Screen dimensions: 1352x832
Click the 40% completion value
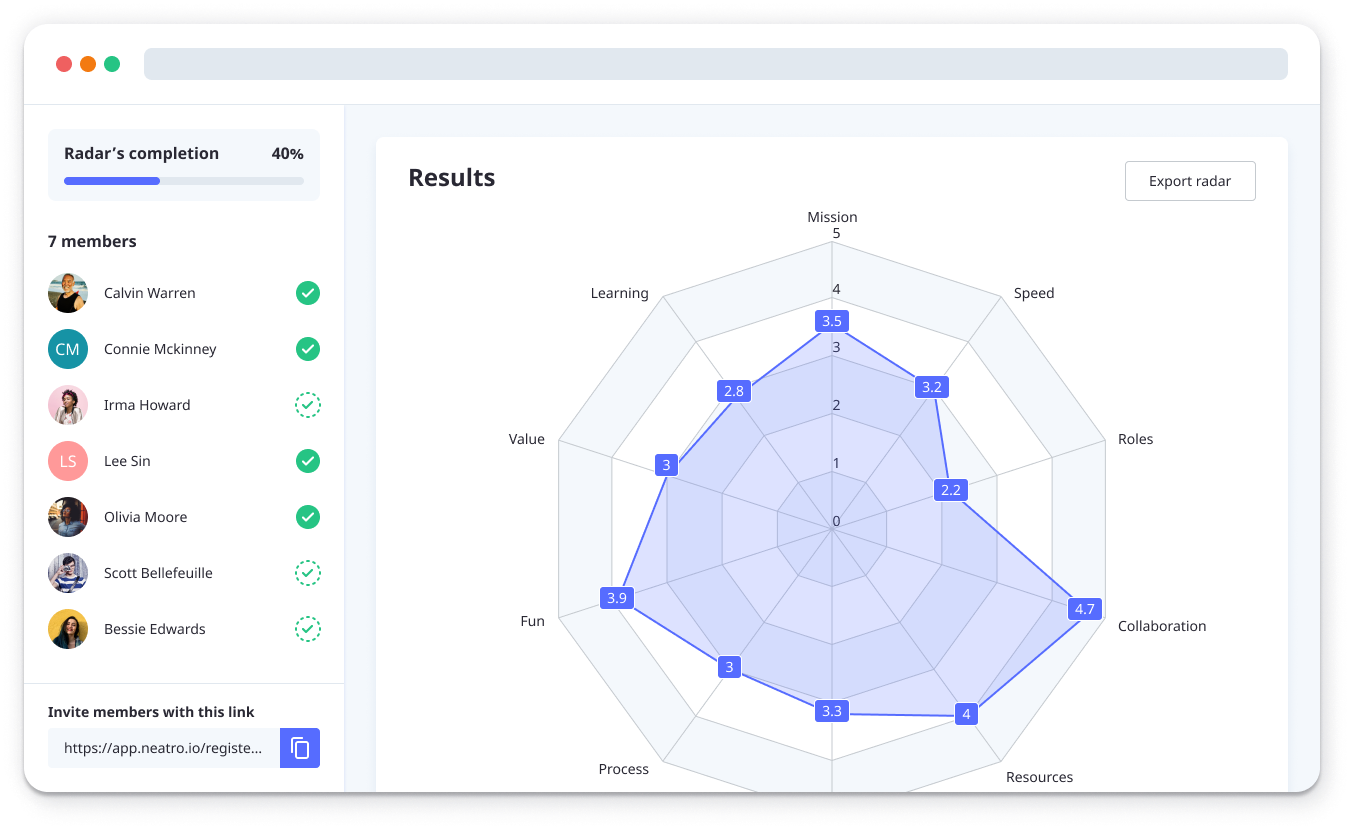[x=288, y=154]
